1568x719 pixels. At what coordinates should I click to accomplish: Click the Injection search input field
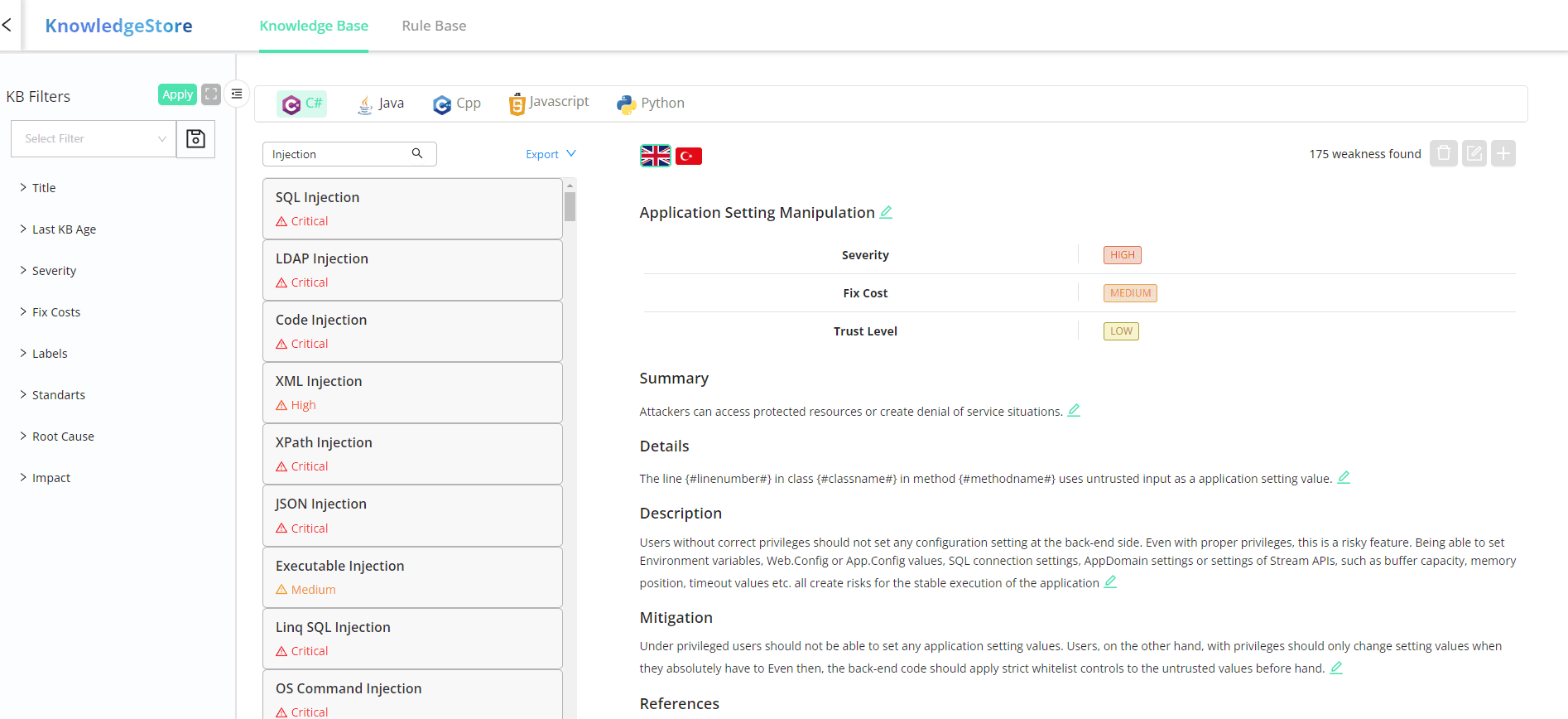tap(338, 154)
